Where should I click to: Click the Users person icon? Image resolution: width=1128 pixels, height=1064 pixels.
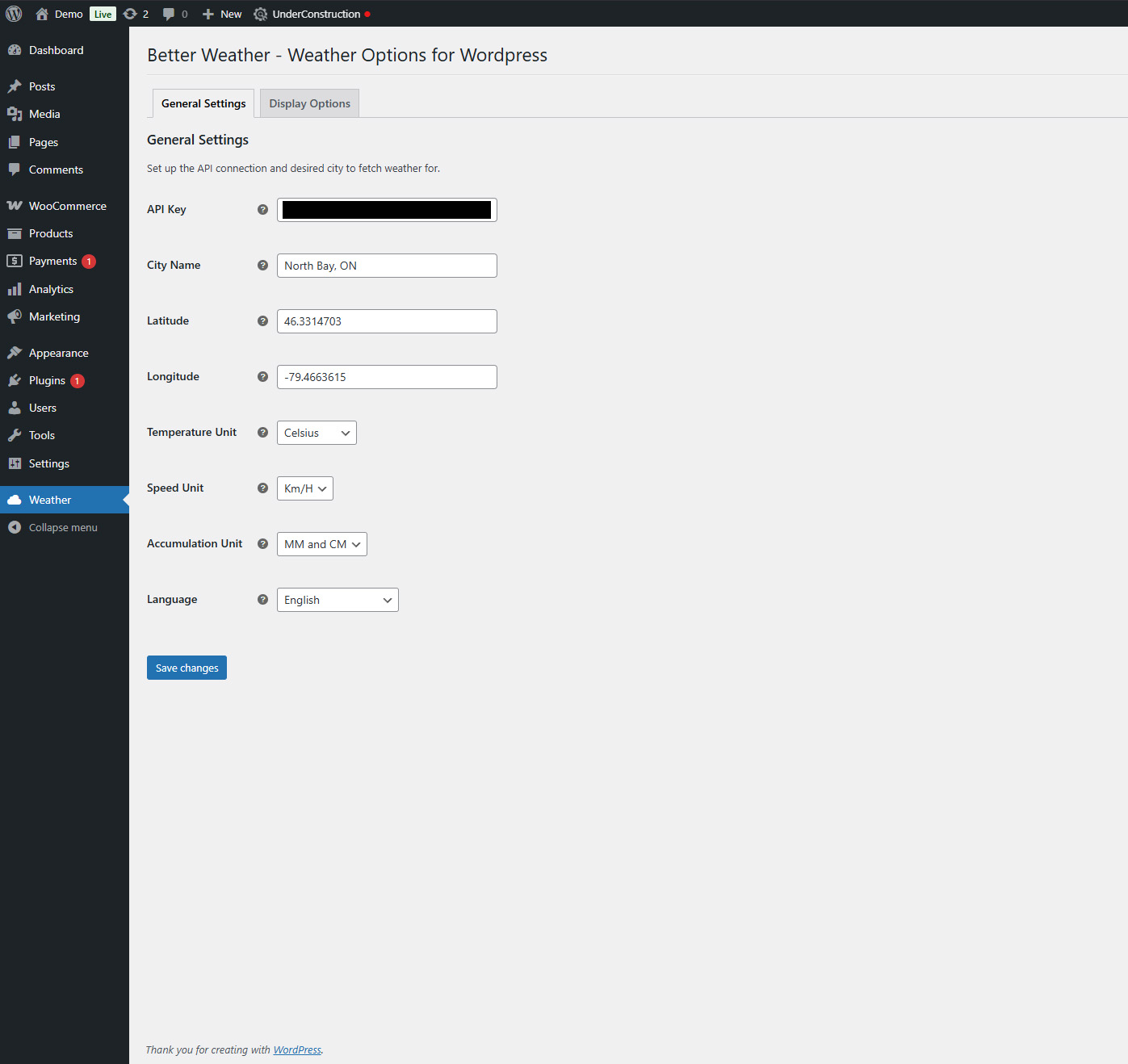[15, 408]
